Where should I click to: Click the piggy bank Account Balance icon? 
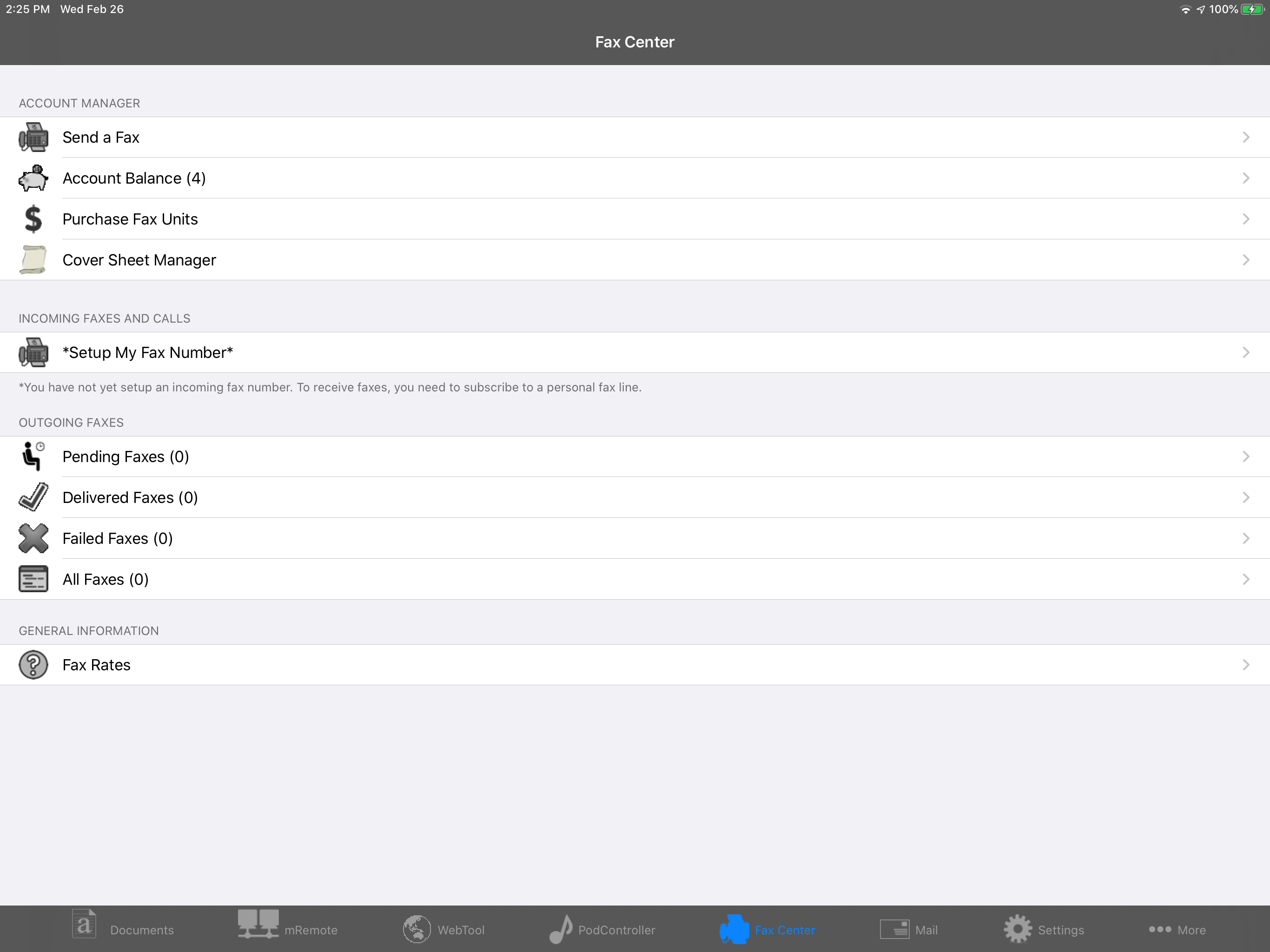[33, 178]
